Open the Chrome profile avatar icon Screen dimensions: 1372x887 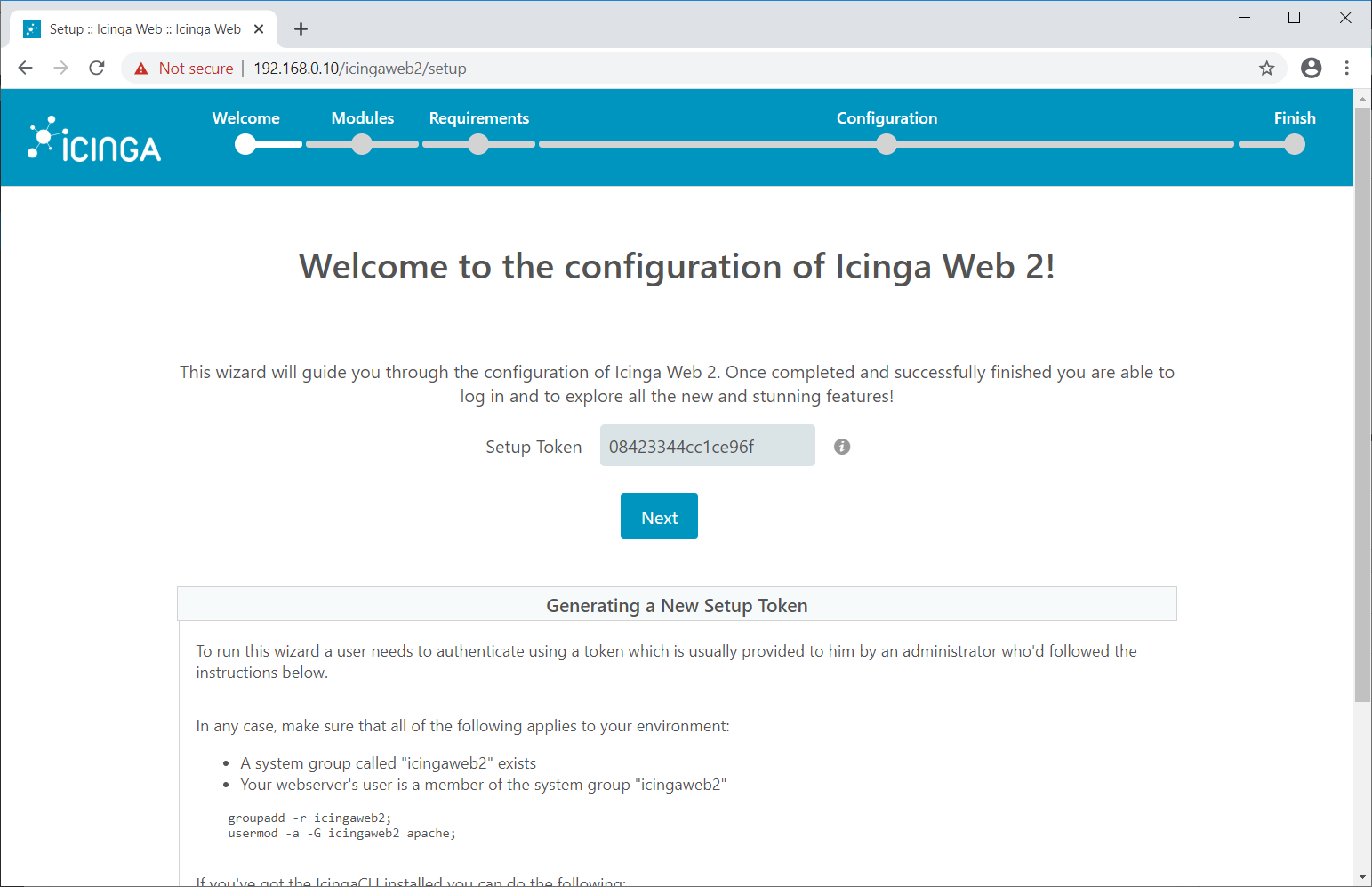1311,69
